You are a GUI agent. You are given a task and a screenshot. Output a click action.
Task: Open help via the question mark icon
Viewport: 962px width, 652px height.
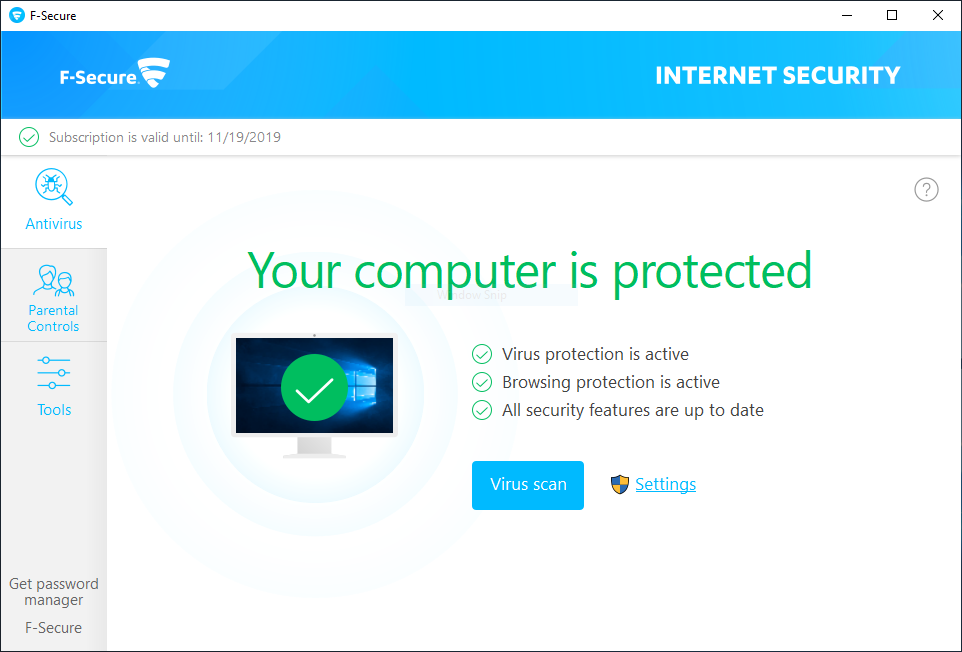(x=926, y=190)
